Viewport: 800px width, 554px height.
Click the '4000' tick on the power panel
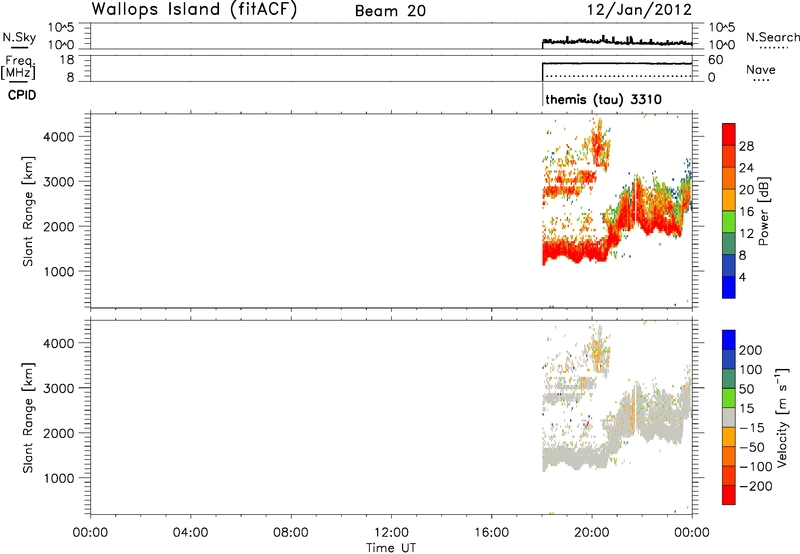click(58, 137)
